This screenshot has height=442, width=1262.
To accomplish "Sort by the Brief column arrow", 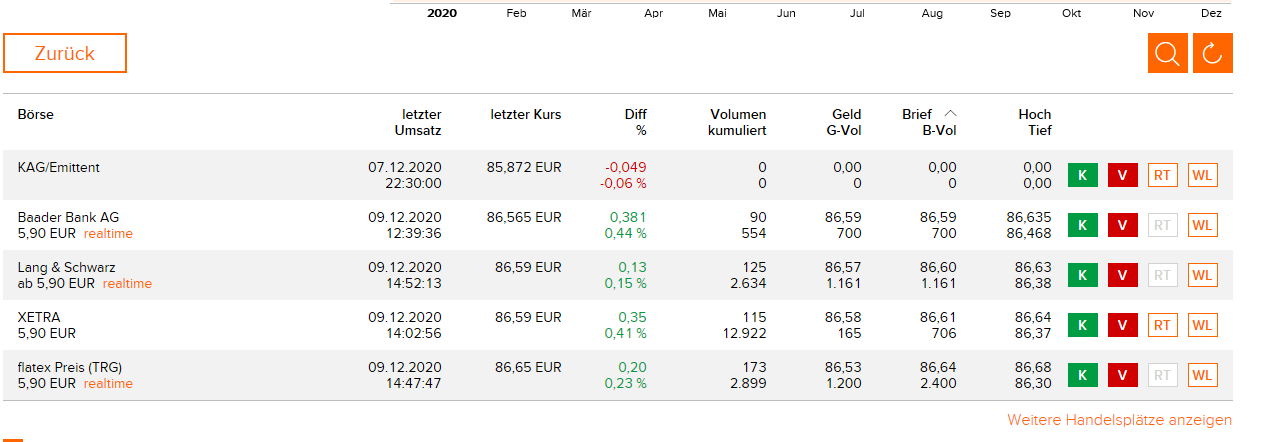I will click(x=950, y=114).
